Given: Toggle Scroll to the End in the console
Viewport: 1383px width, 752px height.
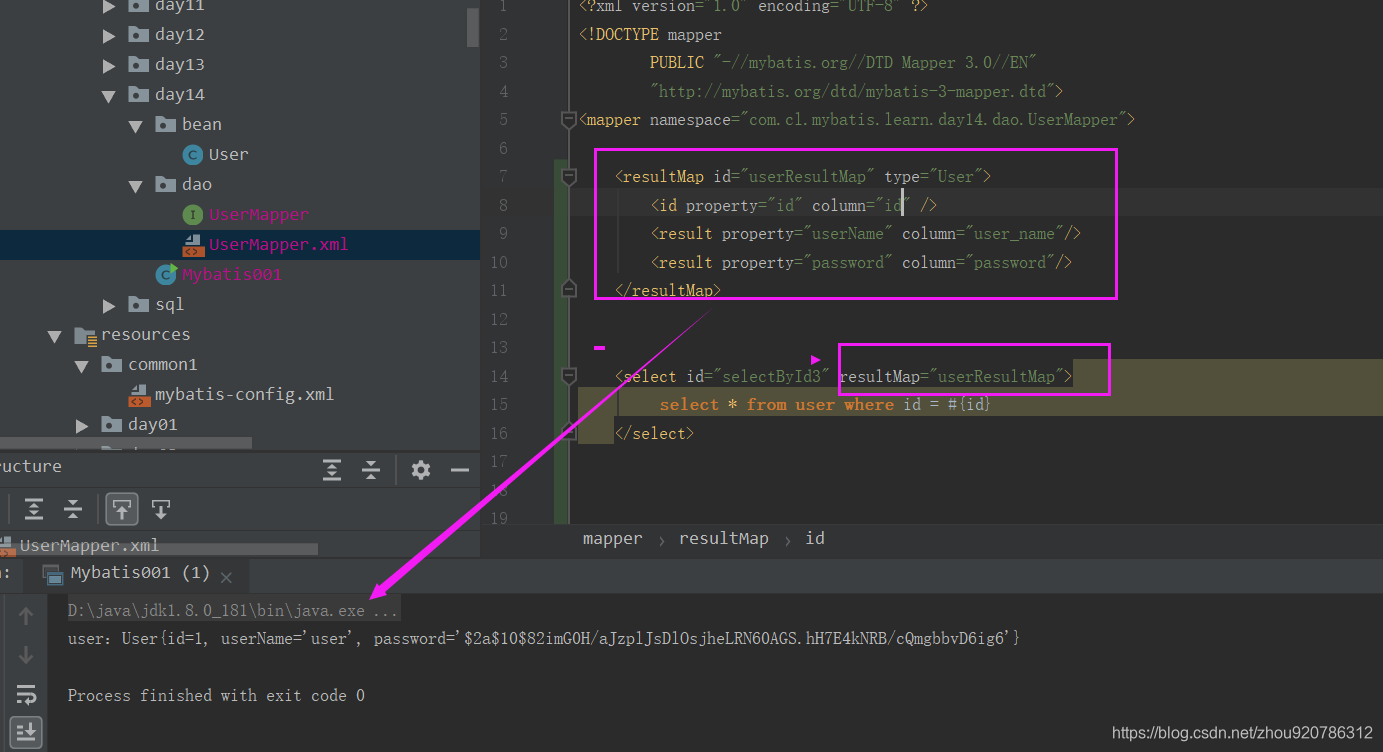Looking at the screenshot, I should pyautogui.click(x=26, y=731).
